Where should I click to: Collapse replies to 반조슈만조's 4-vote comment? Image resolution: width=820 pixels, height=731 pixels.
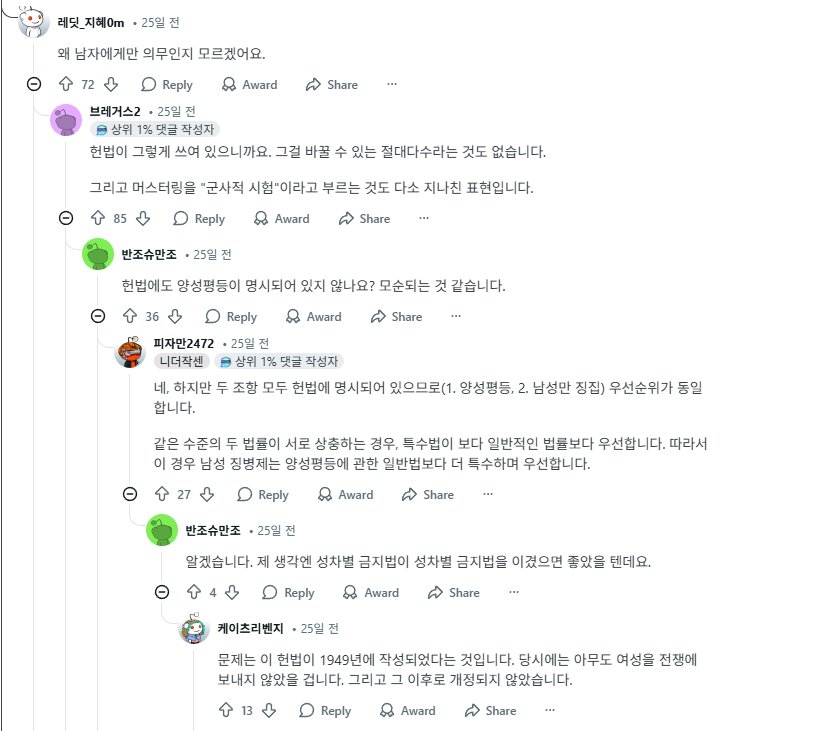[162, 593]
